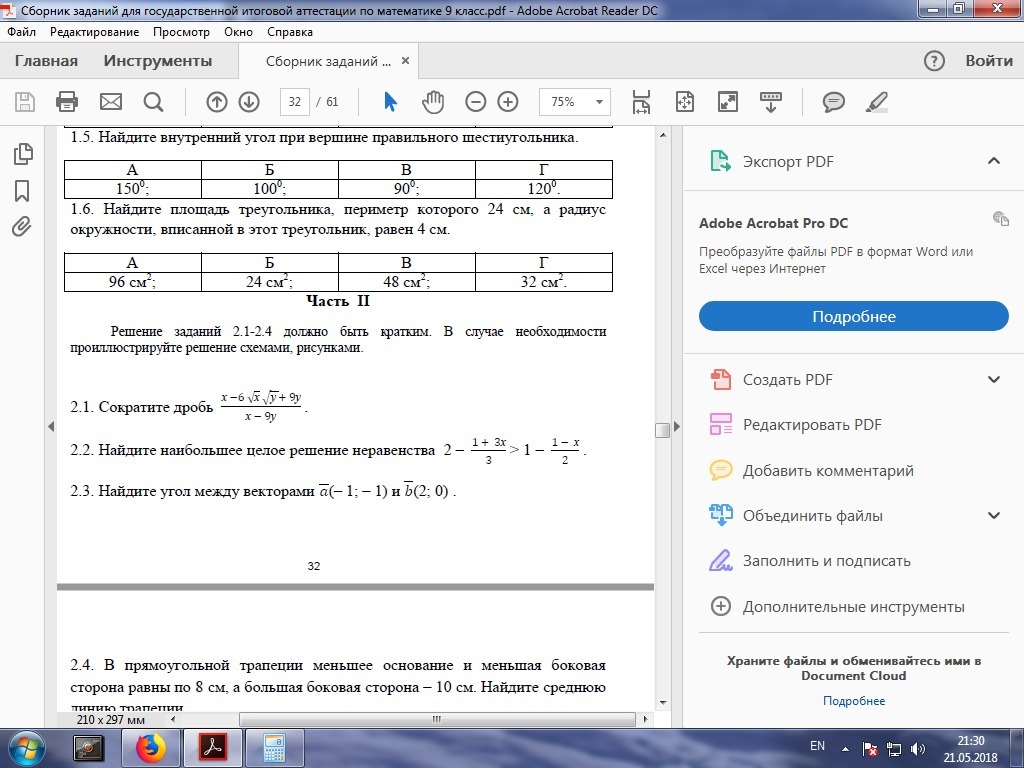Go to next page with down arrow

coord(248,101)
